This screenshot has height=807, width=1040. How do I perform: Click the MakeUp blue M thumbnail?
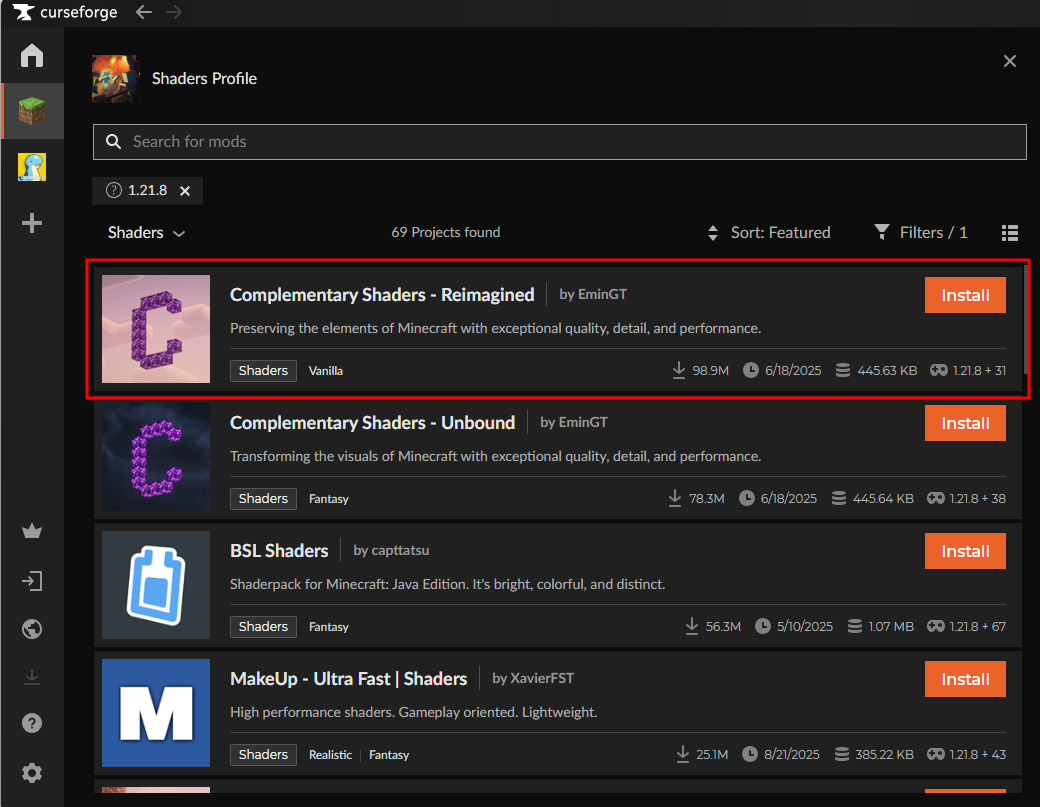point(156,713)
